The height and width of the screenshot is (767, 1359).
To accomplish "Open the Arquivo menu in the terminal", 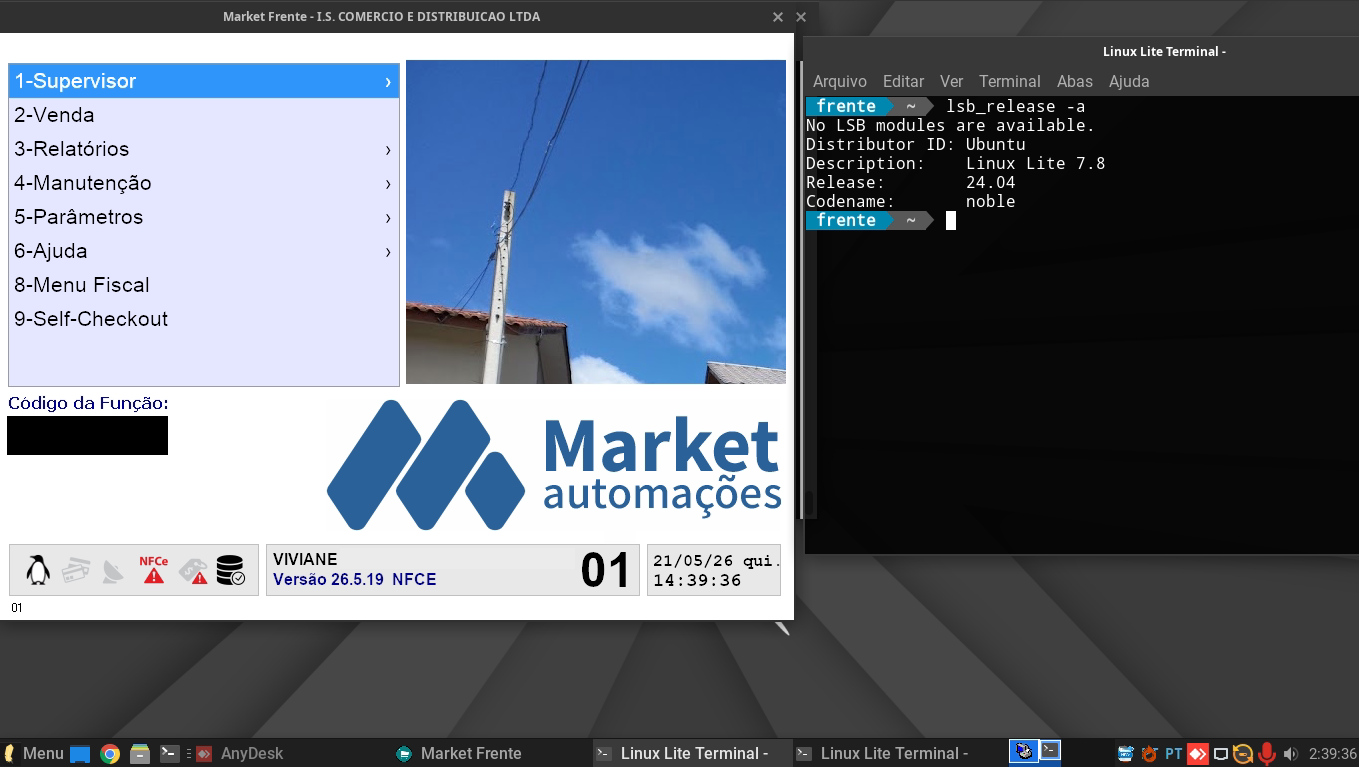I will point(840,82).
